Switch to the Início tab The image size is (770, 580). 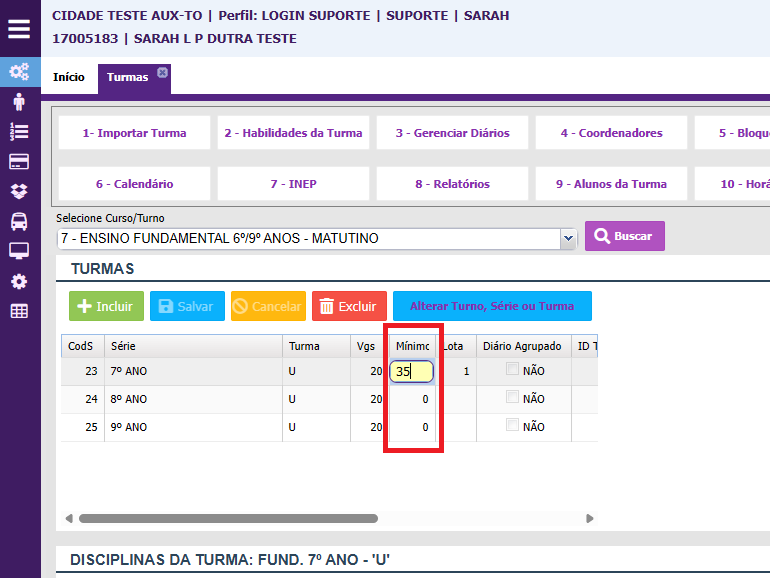69,78
